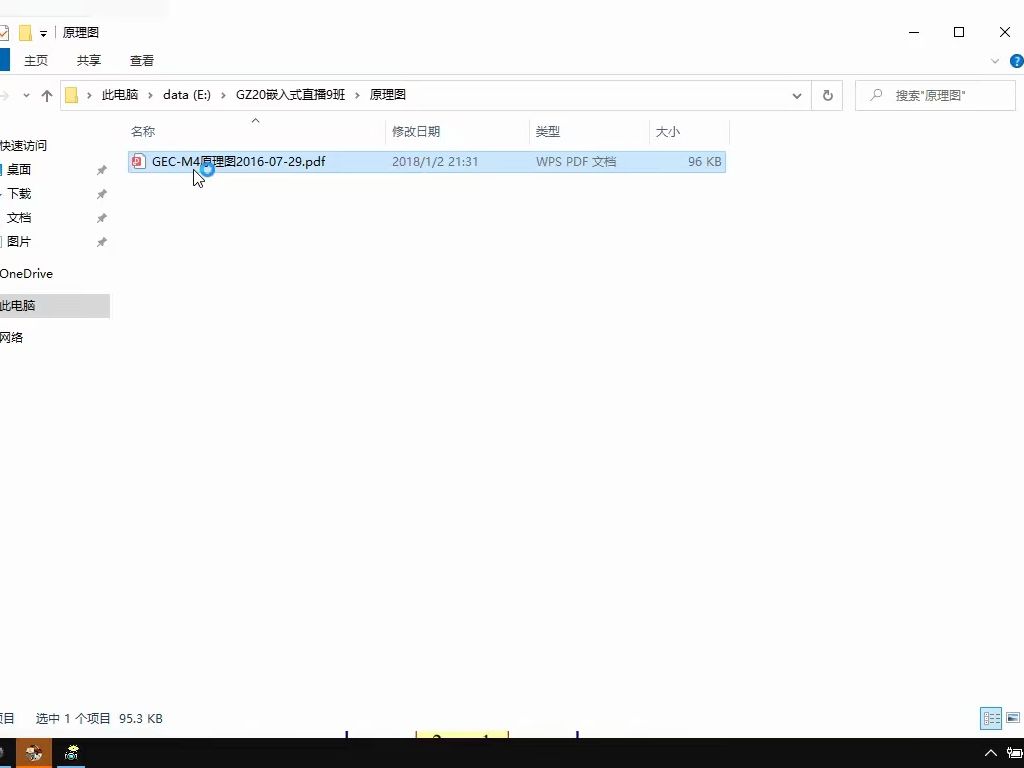Open the orange app on the taskbar
This screenshot has height=768, width=1024.
click(x=33, y=752)
